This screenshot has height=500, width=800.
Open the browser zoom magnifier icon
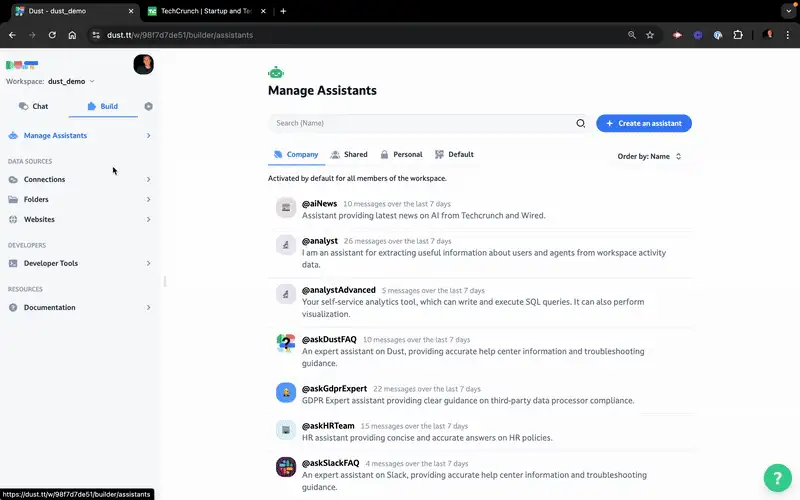pos(632,35)
